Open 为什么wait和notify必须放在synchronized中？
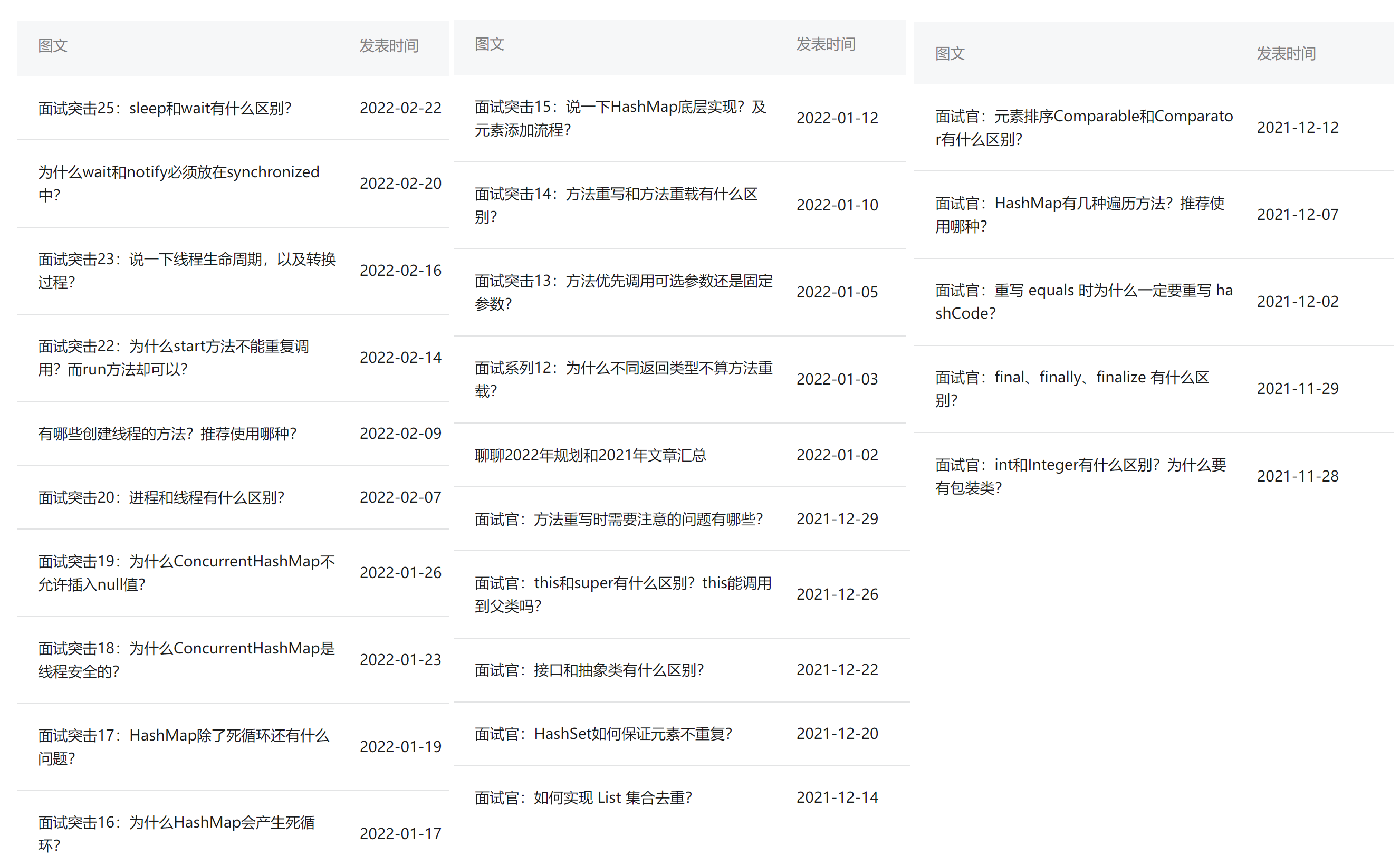The image size is (1400, 865). point(178,184)
